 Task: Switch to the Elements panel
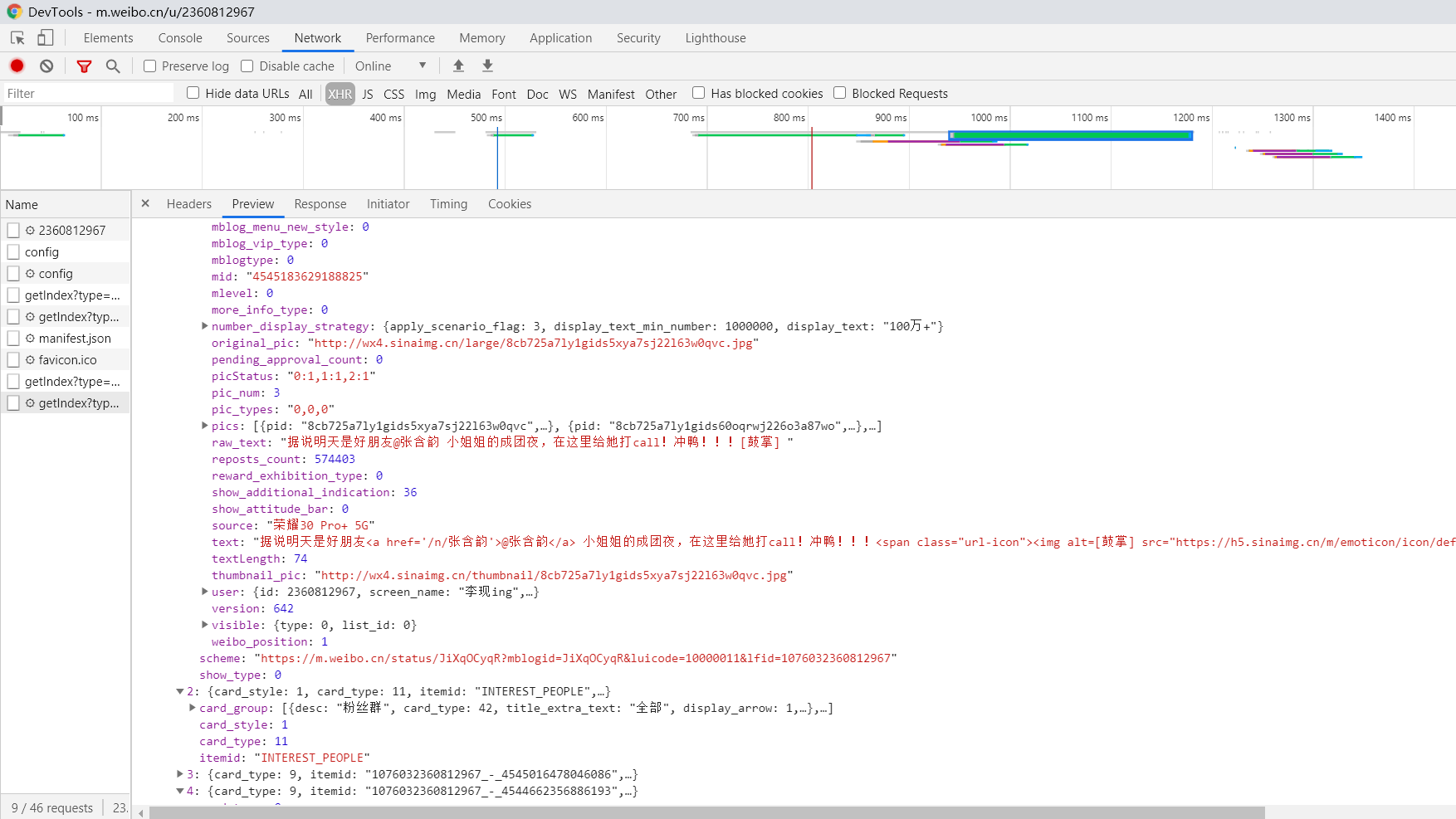click(108, 38)
